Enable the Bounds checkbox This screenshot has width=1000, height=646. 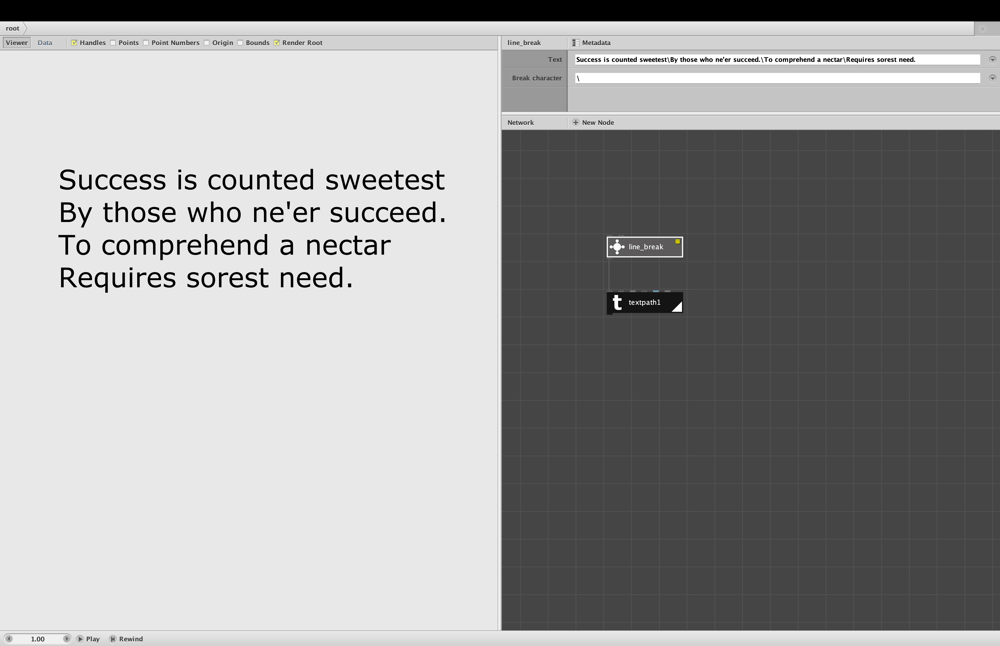point(240,43)
